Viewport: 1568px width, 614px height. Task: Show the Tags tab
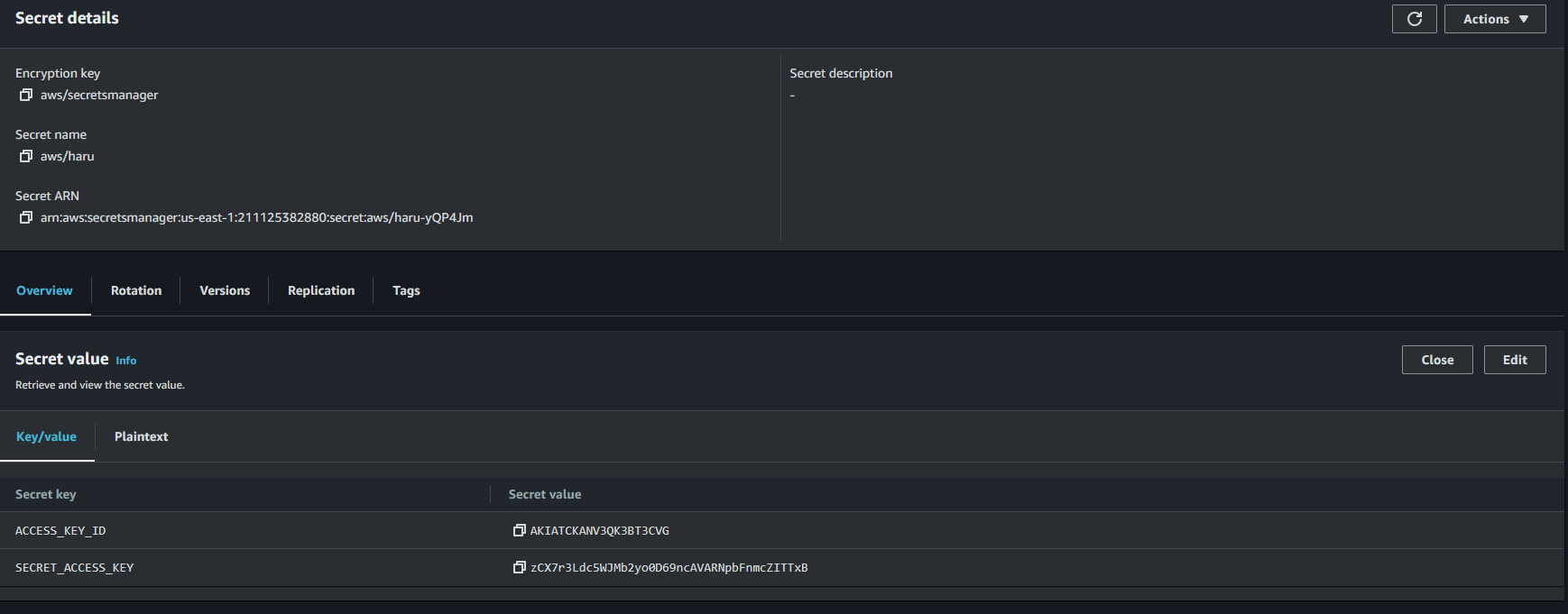[x=406, y=290]
